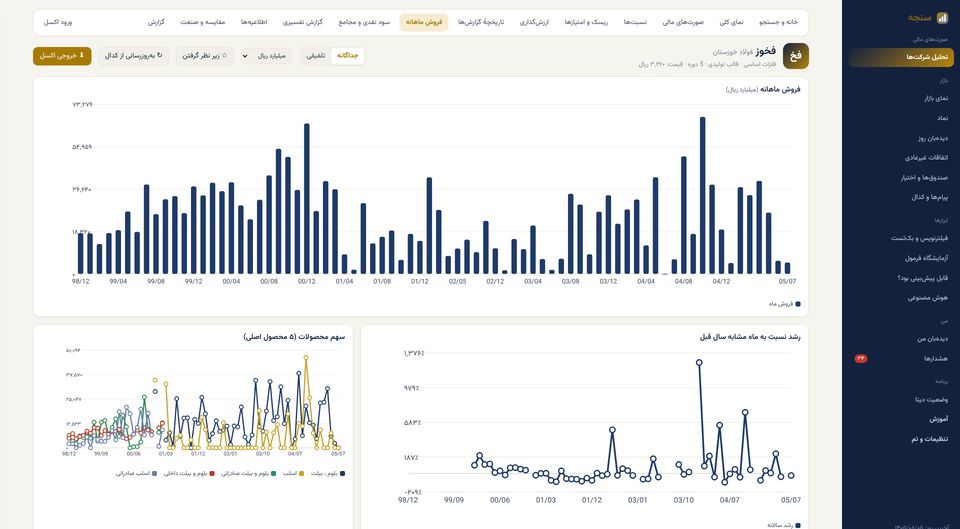
Task: Click the فخوز company symbol title
Action: [x=766, y=51]
